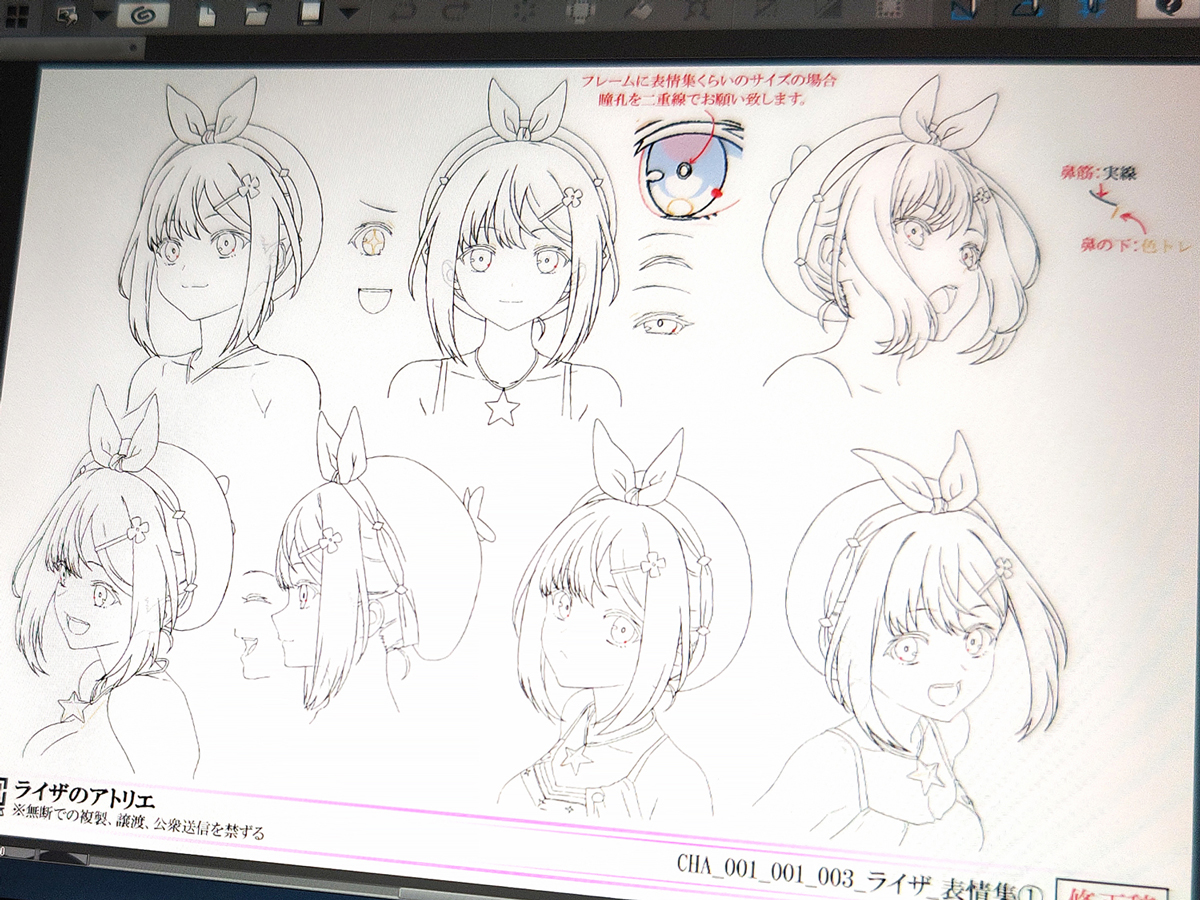The image size is (1200, 900).
Task: Open the quick access icon
Action: (67, 16)
